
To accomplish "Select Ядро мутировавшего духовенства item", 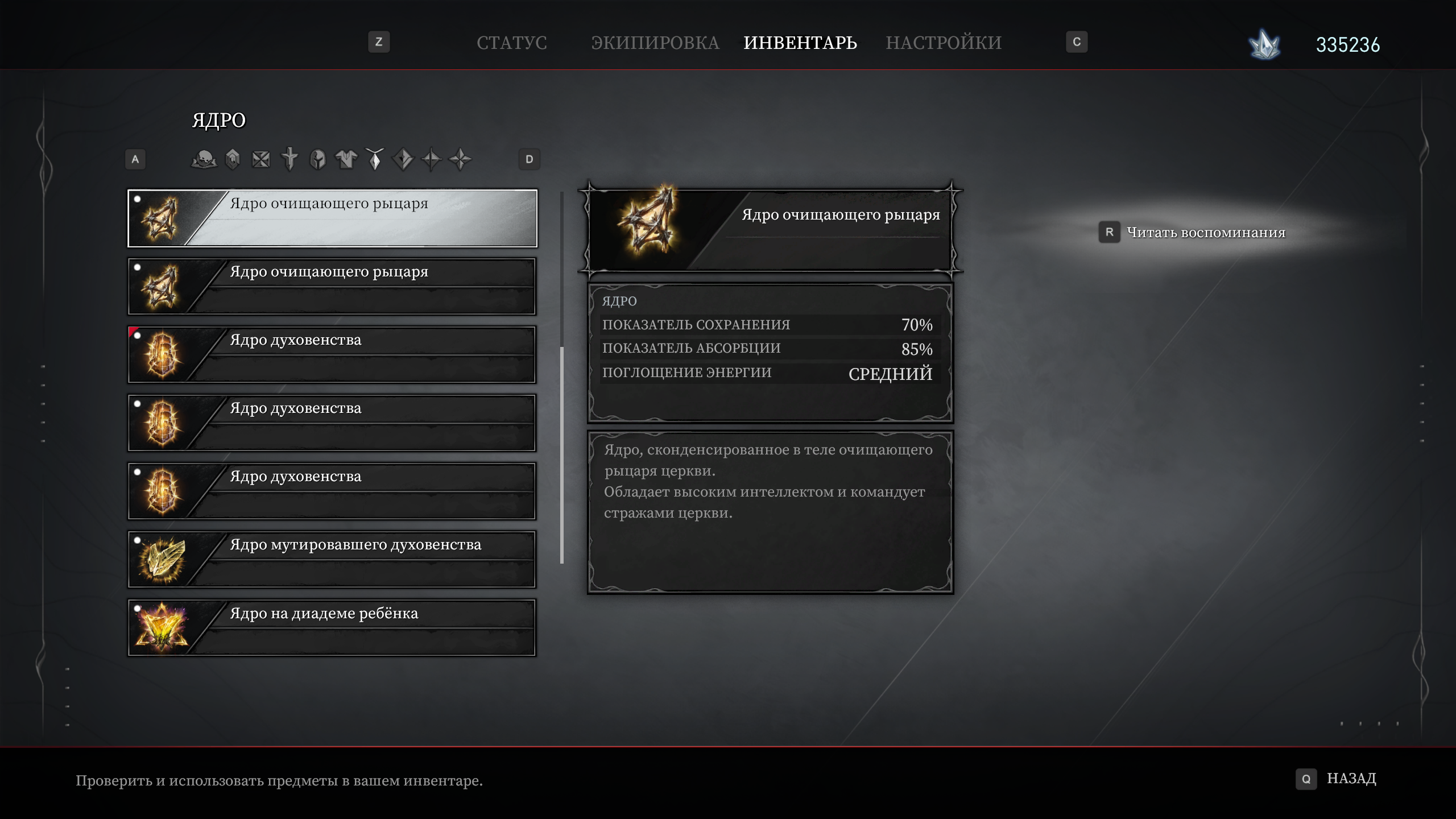I will click(x=332, y=560).
